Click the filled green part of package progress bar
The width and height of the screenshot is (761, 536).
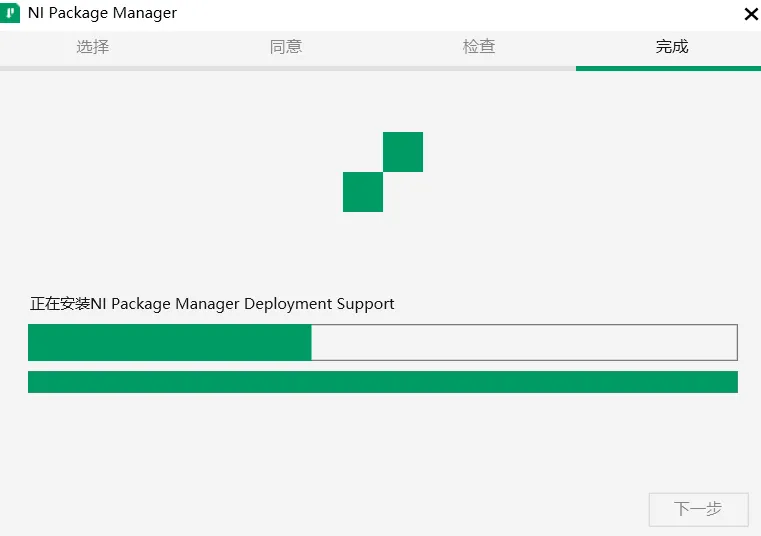click(x=170, y=342)
